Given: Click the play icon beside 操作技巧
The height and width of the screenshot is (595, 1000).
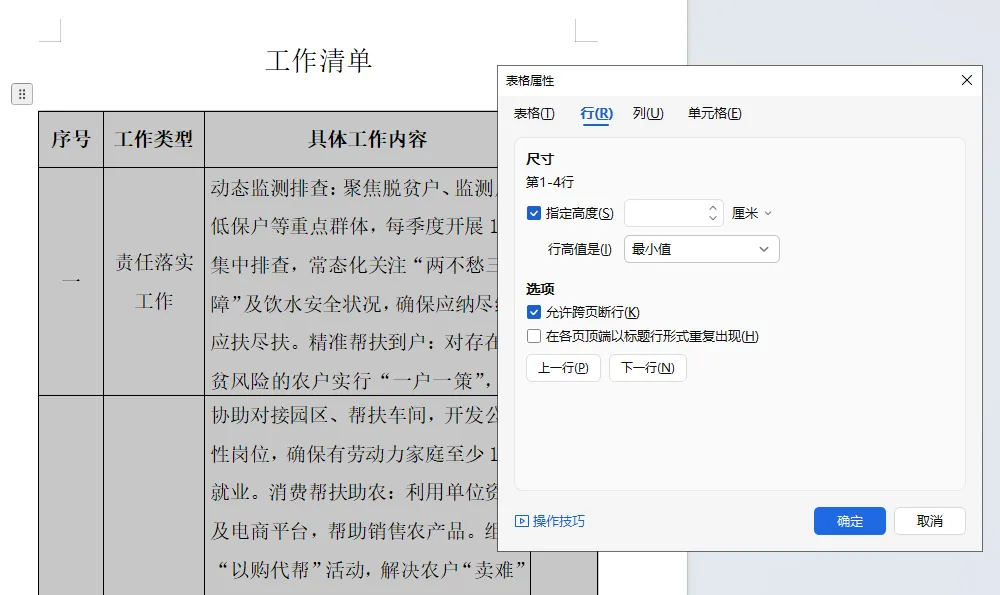Looking at the screenshot, I should coord(522,521).
